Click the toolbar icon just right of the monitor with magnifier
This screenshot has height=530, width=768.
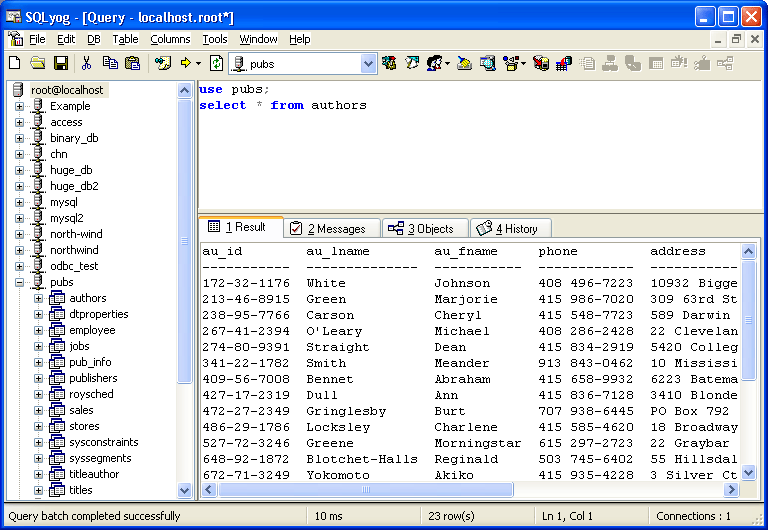point(511,63)
